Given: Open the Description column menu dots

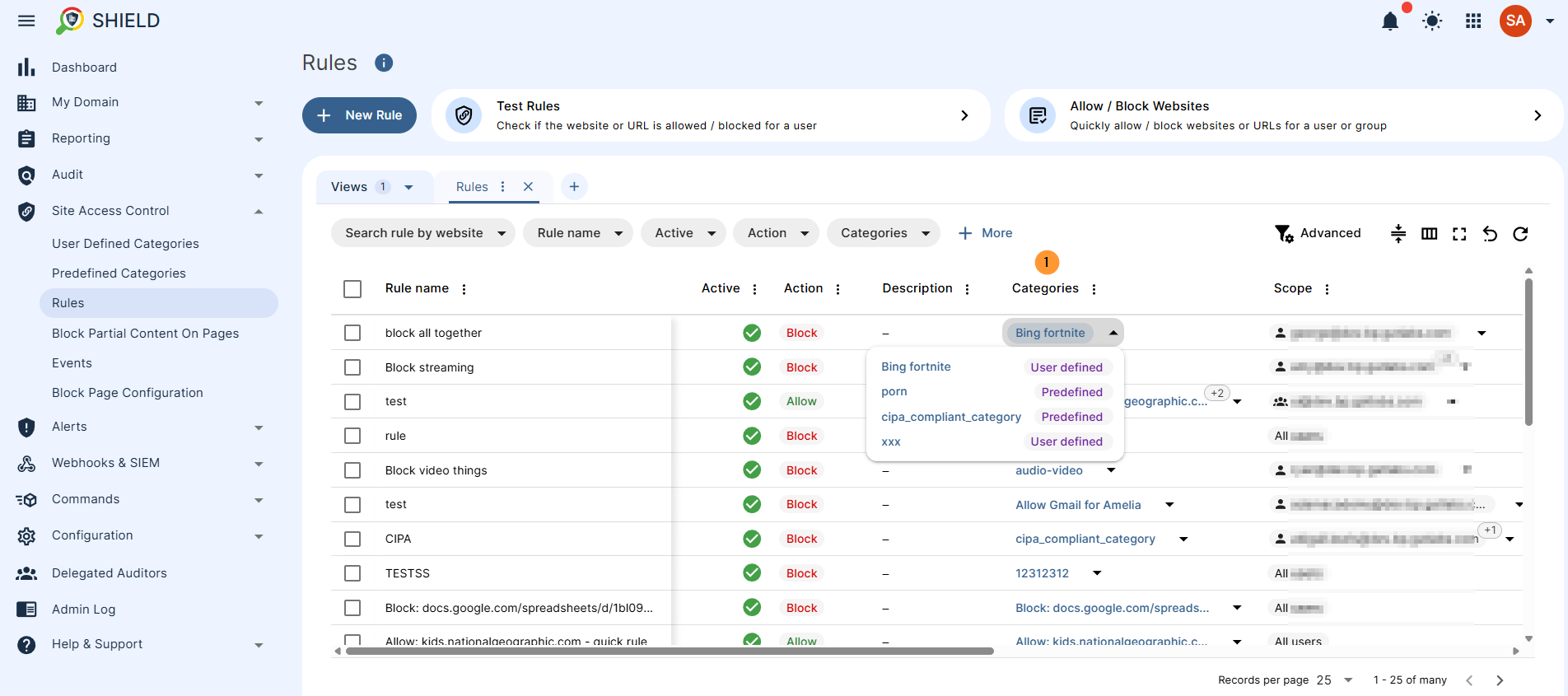Looking at the screenshot, I should pos(968,289).
